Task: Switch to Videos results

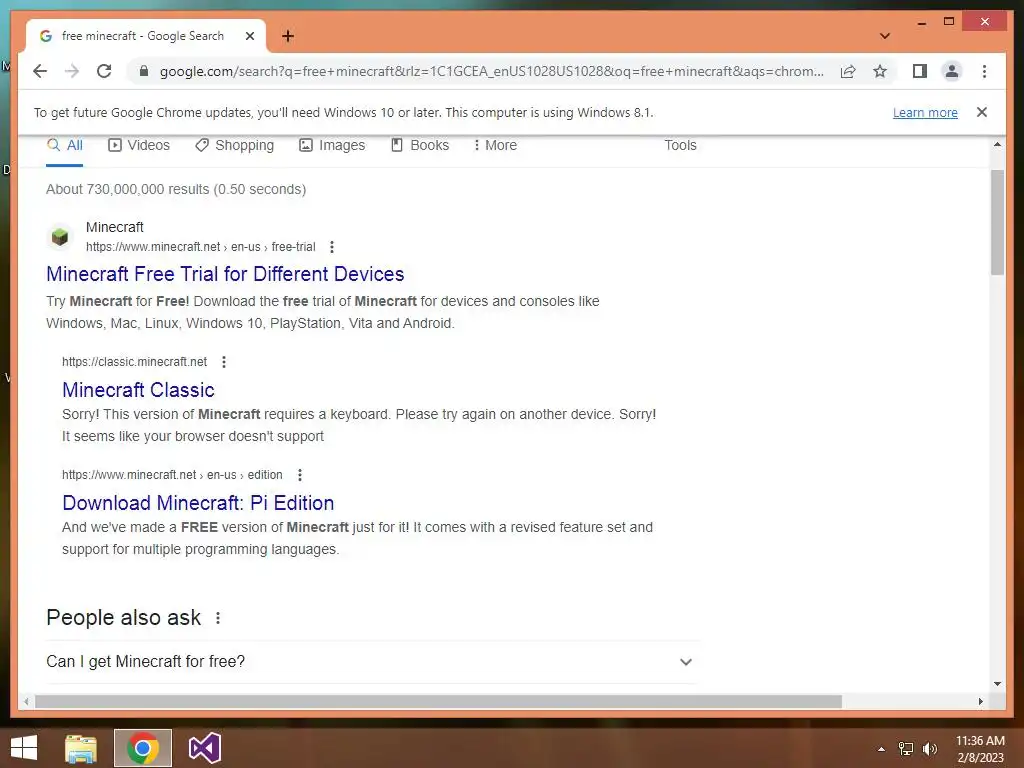Action: [138, 145]
